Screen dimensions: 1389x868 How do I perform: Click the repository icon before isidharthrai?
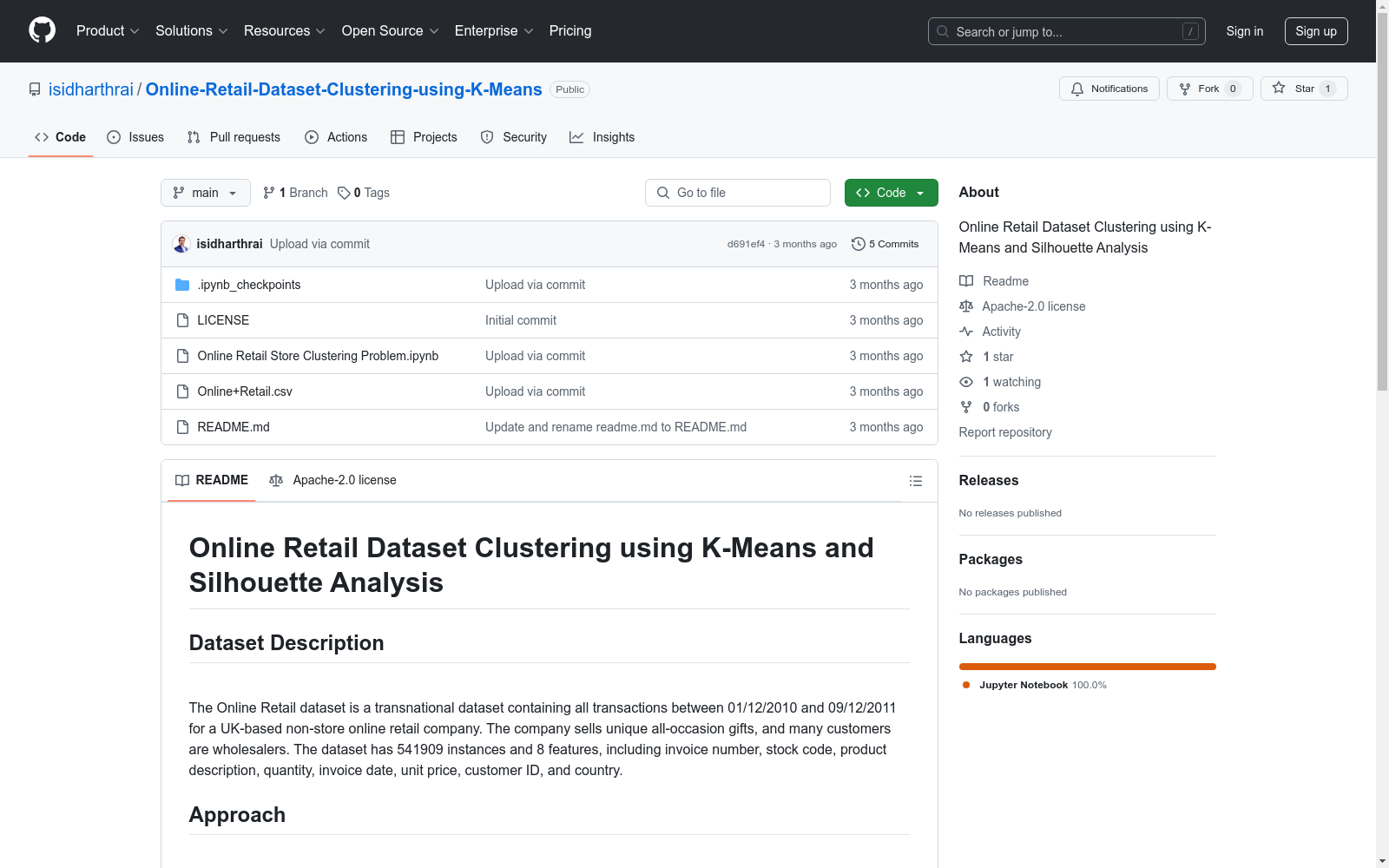coord(35,89)
